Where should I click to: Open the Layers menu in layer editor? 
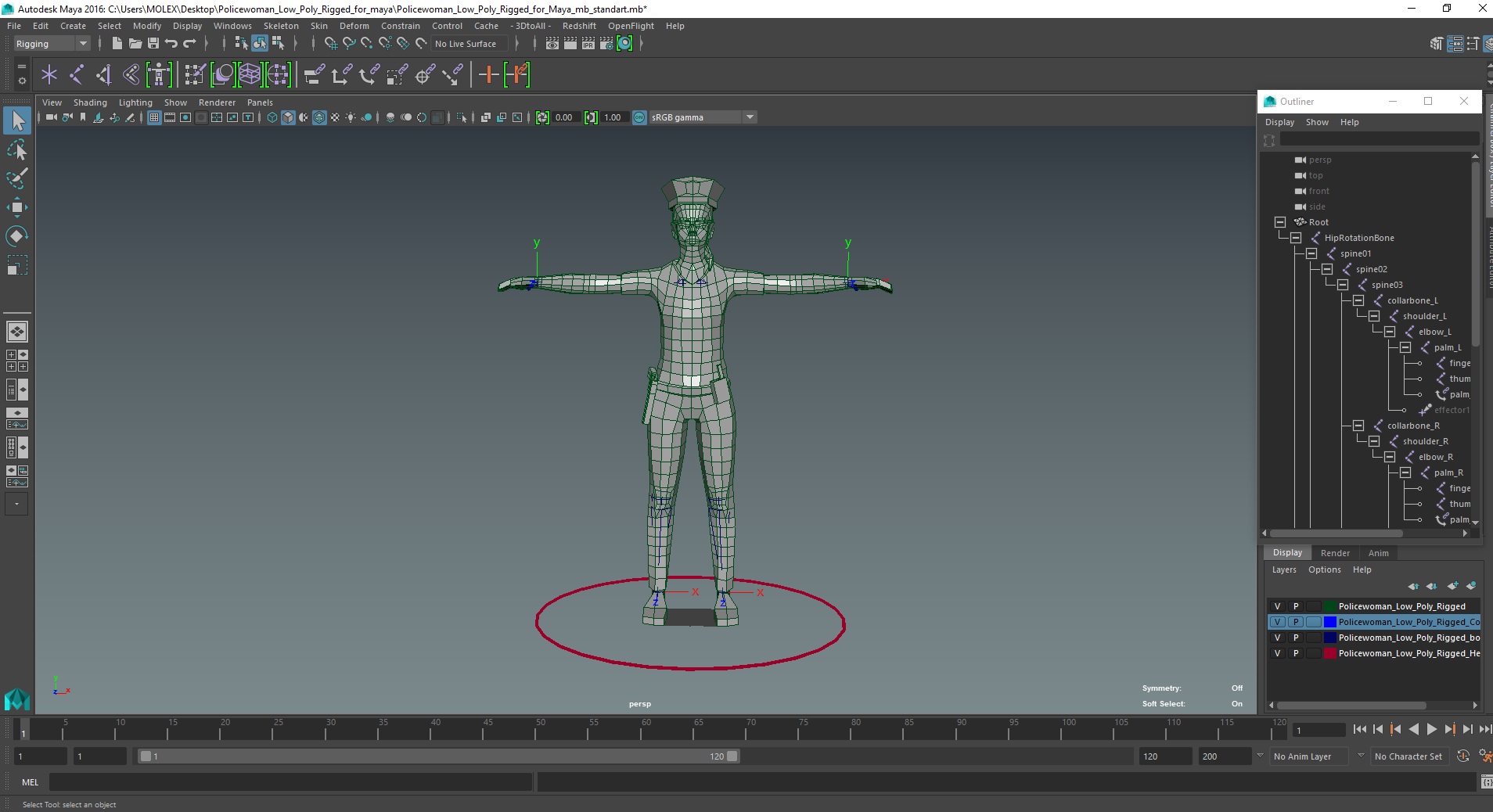[1284, 569]
